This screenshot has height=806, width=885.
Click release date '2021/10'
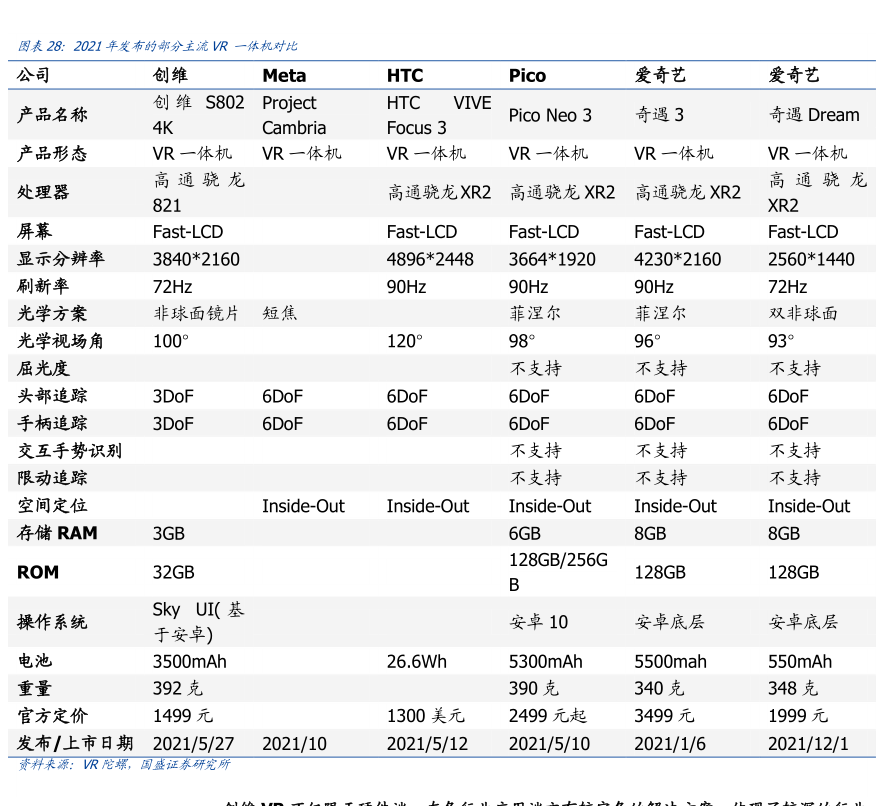(294, 744)
